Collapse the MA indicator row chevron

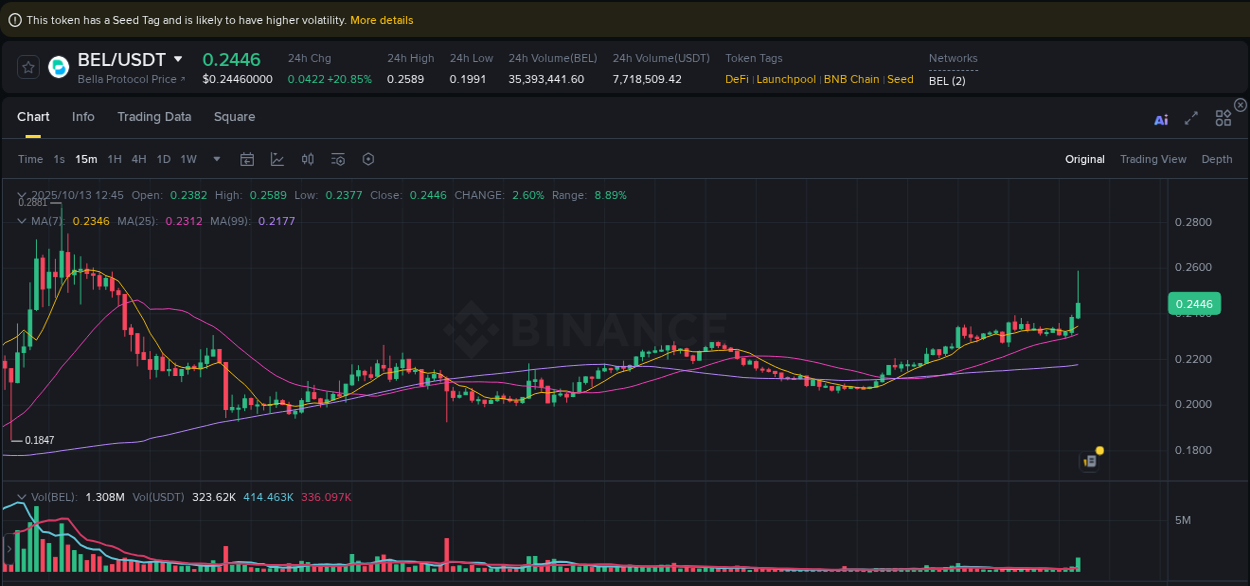(x=22, y=221)
